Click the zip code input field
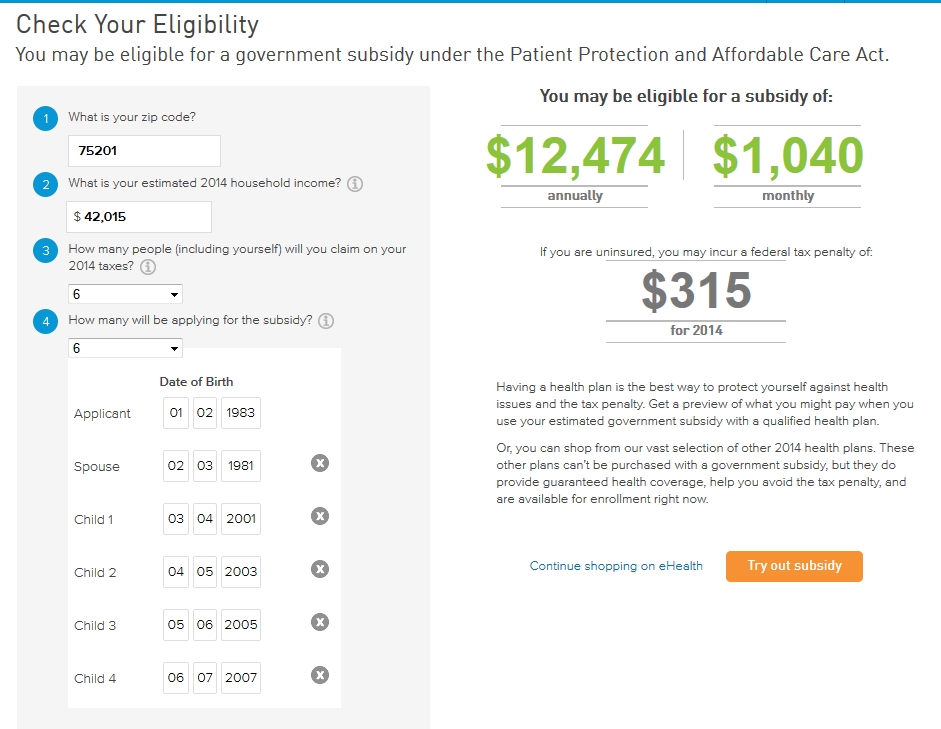This screenshot has height=729, width=941. coord(144,151)
